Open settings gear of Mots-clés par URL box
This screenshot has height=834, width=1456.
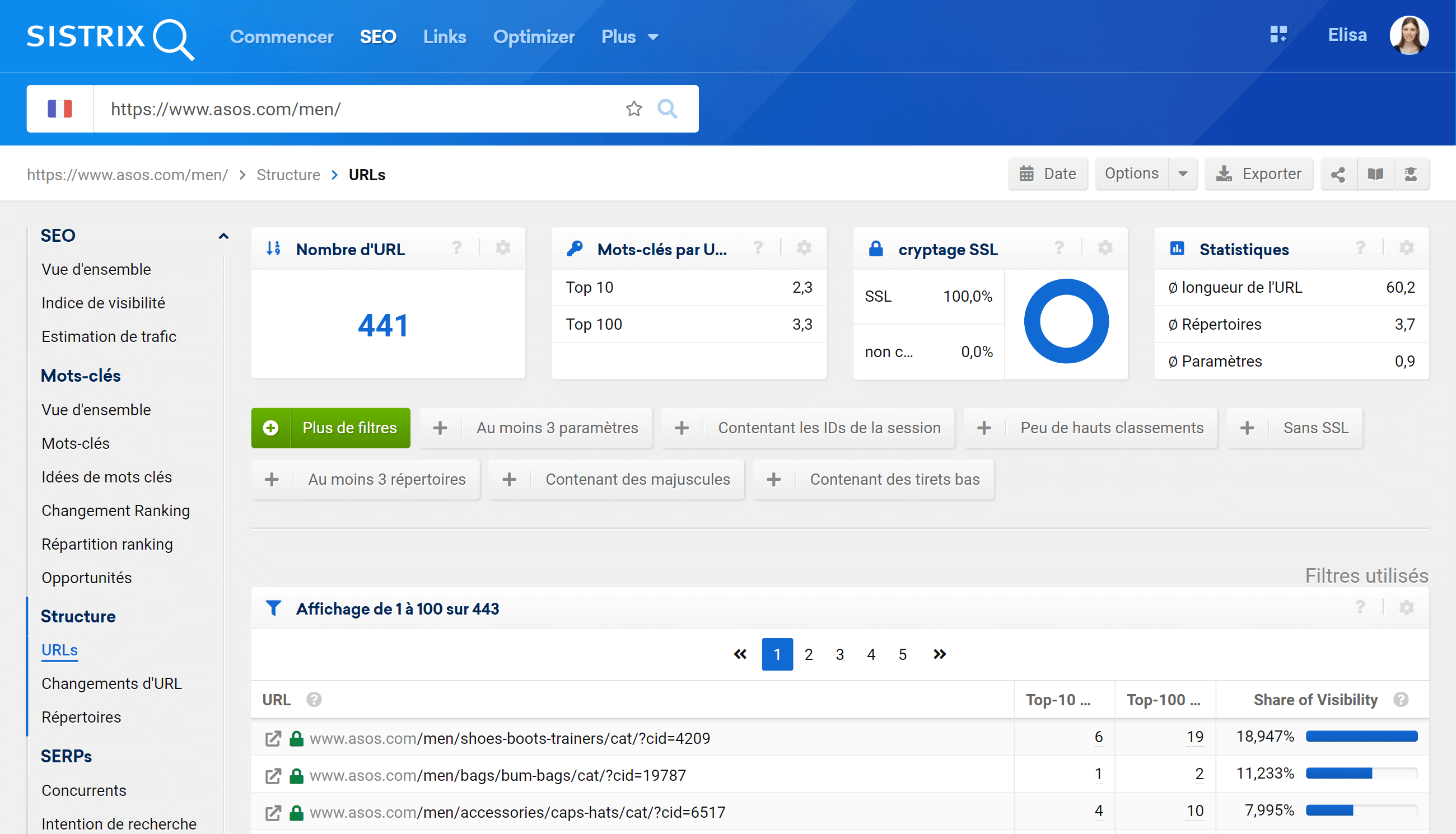(804, 248)
